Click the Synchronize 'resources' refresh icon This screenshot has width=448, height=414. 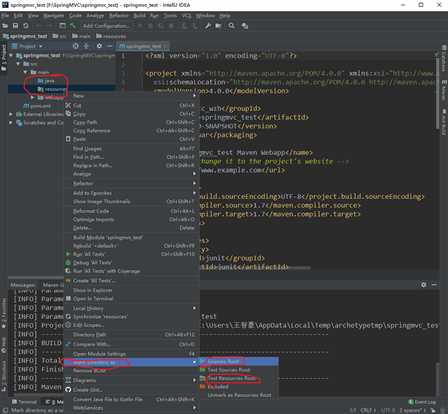coord(68,316)
